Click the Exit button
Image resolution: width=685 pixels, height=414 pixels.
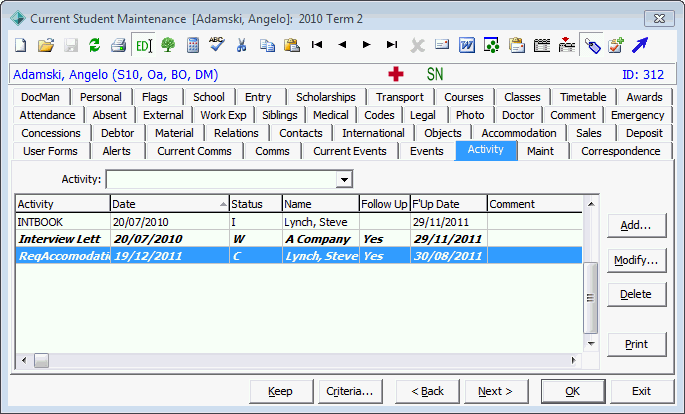point(642,391)
